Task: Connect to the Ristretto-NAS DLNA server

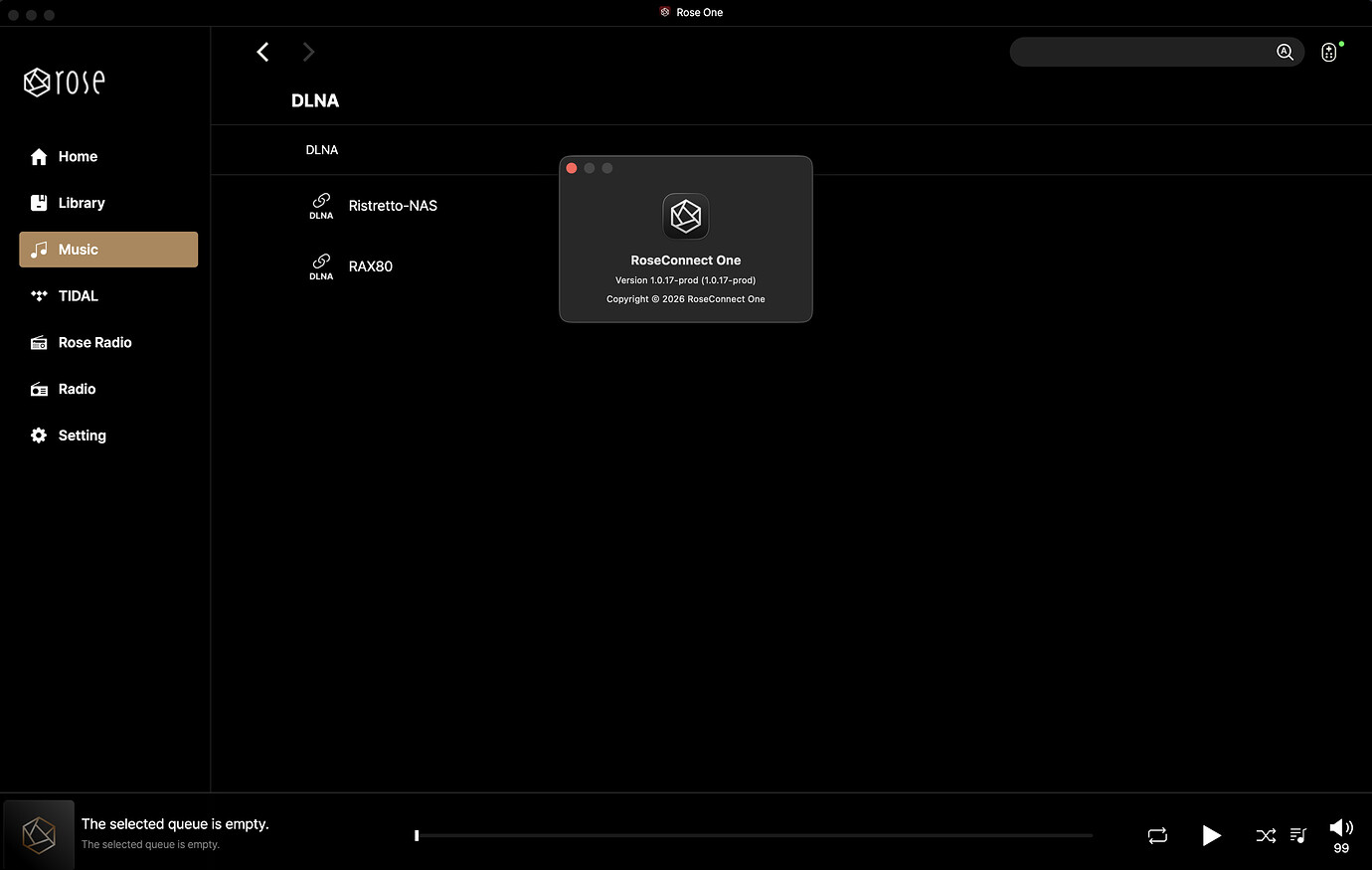Action: (393, 206)
